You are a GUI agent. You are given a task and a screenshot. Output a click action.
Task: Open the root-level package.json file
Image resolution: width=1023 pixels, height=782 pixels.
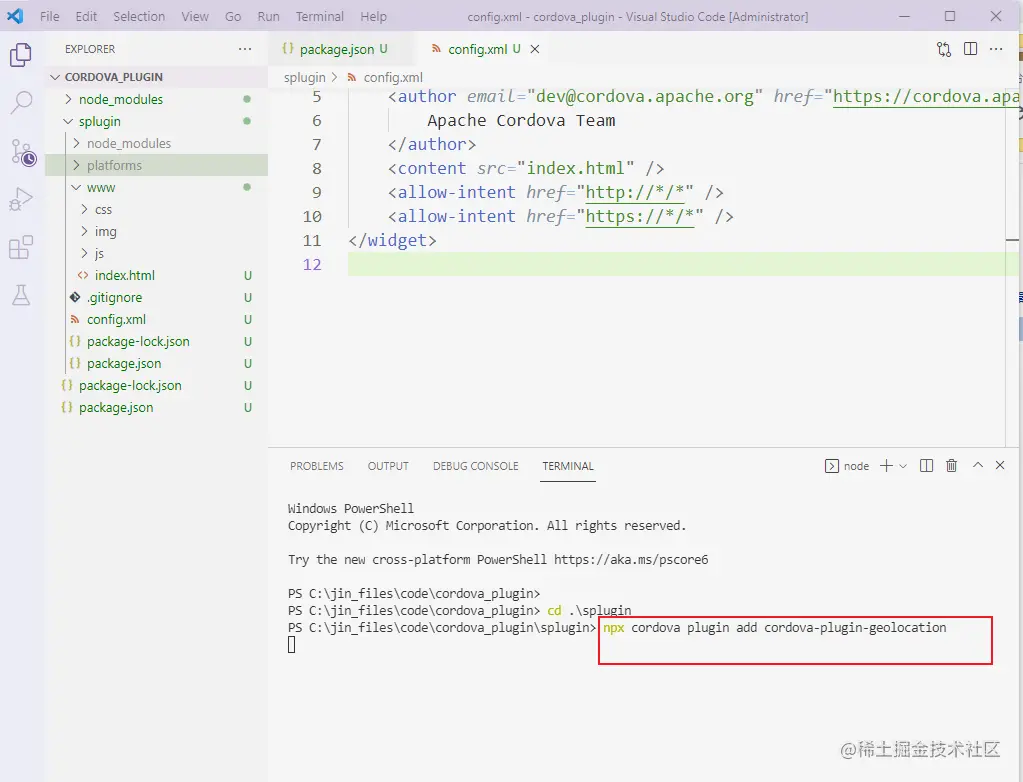point(157,408)
